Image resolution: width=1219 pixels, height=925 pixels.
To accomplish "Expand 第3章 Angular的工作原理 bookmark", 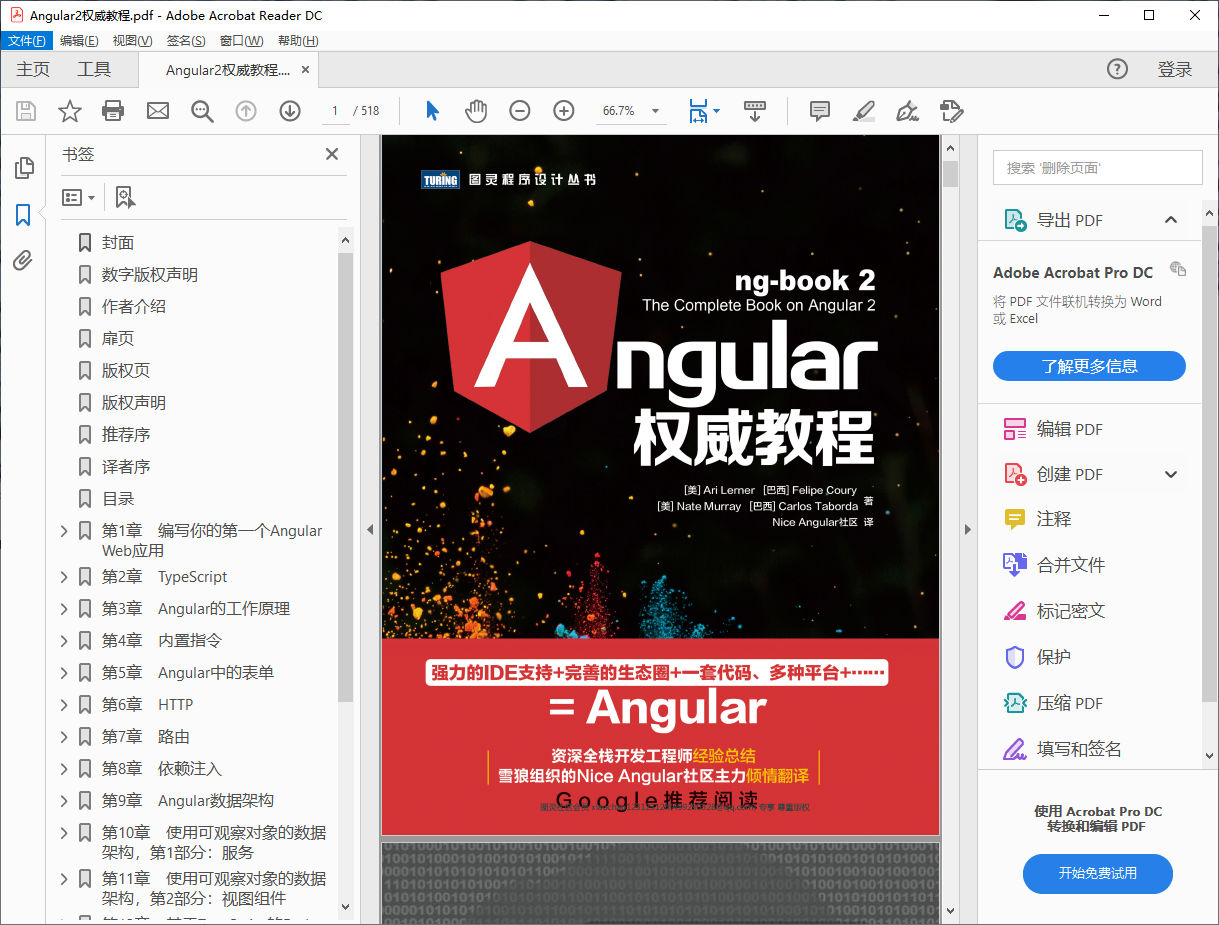I will pos(64,609).
